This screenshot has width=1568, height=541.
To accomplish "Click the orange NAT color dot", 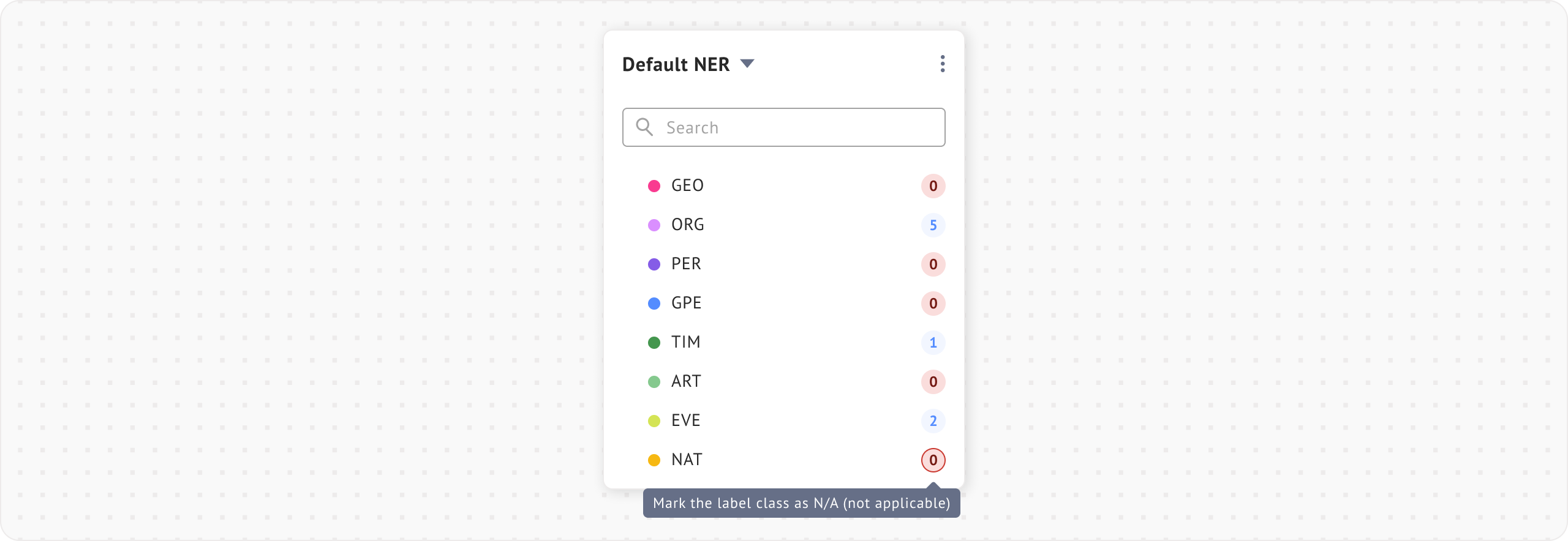I will (654, 460).
